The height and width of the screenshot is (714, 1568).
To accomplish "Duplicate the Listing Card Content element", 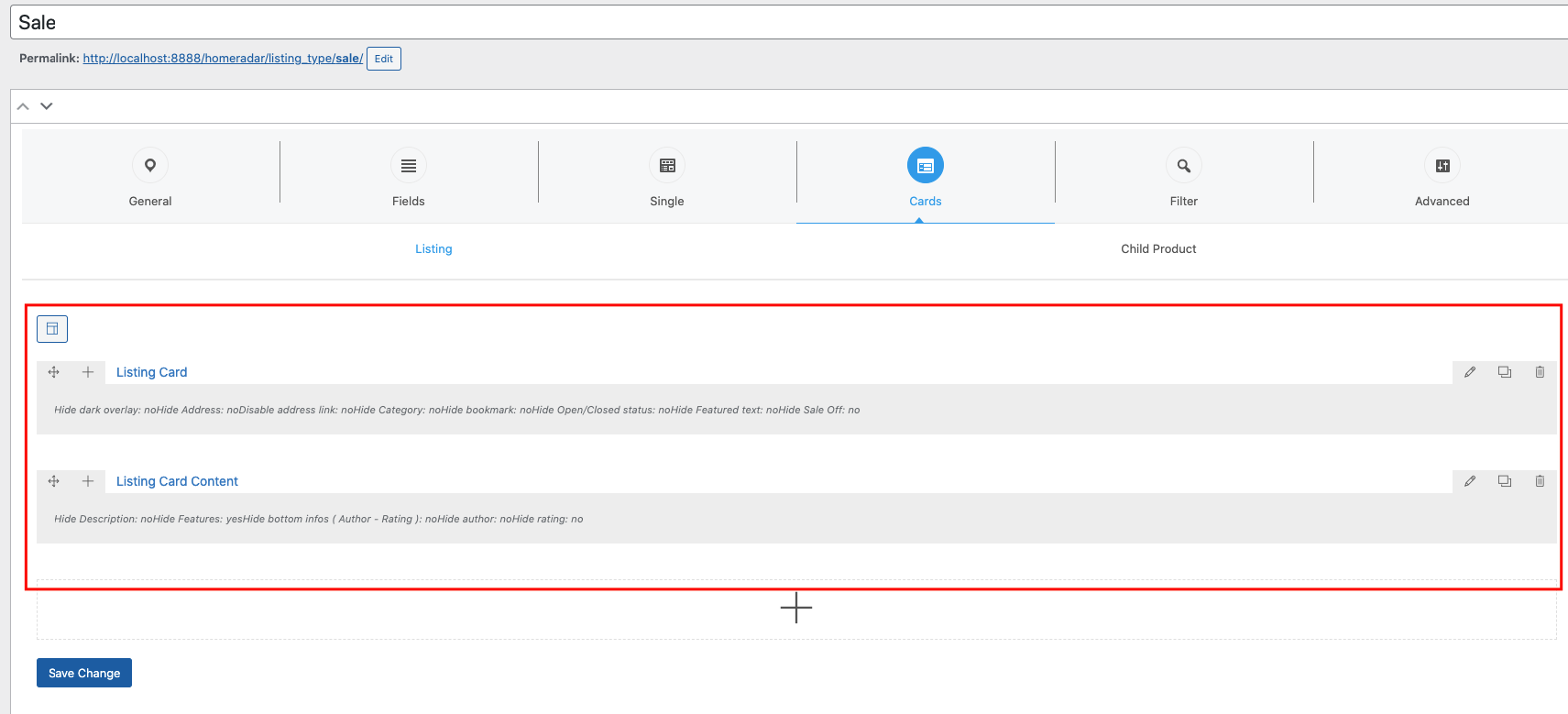I will (x=1505, y=481).
